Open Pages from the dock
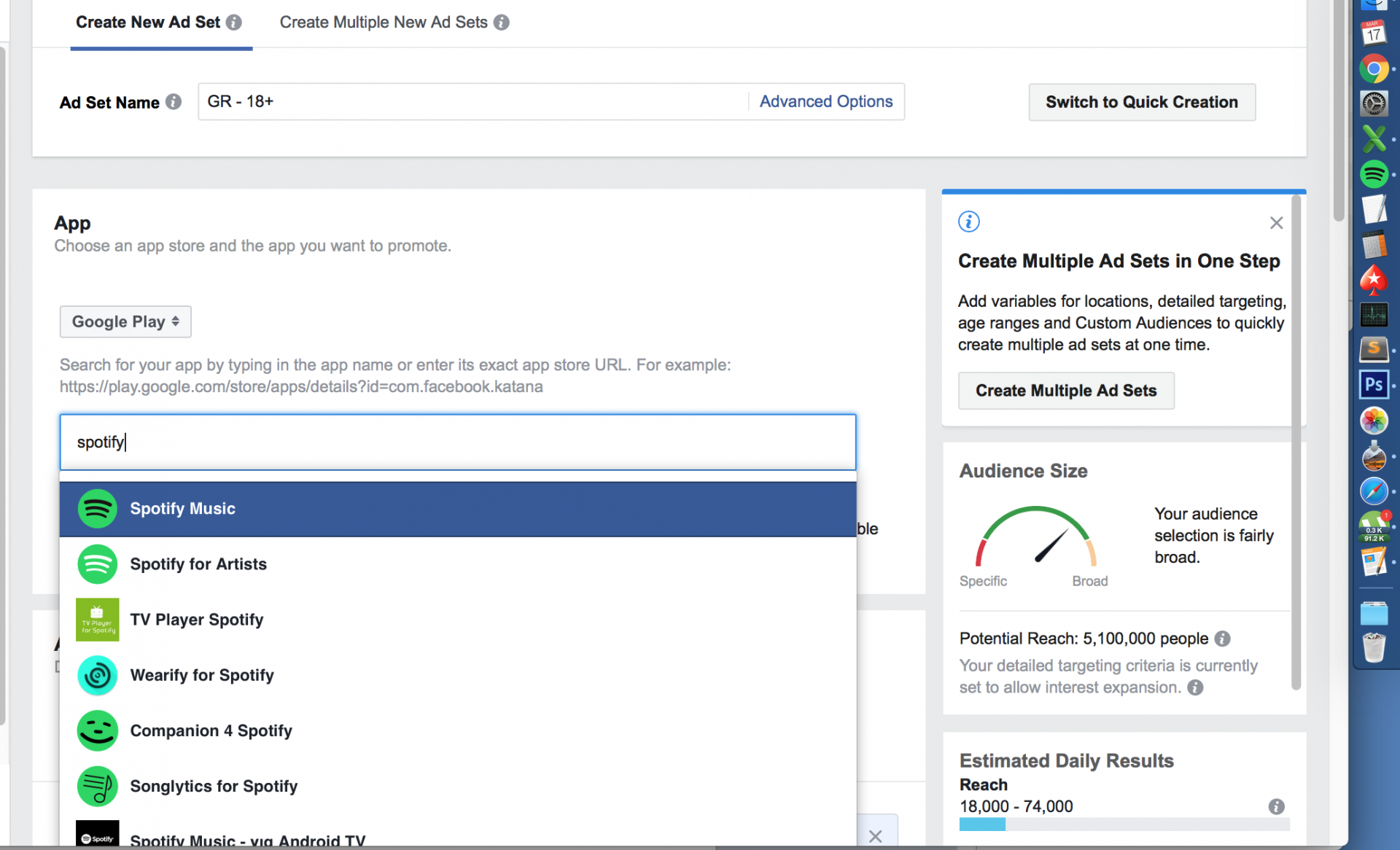 [x=1374, y=562]
